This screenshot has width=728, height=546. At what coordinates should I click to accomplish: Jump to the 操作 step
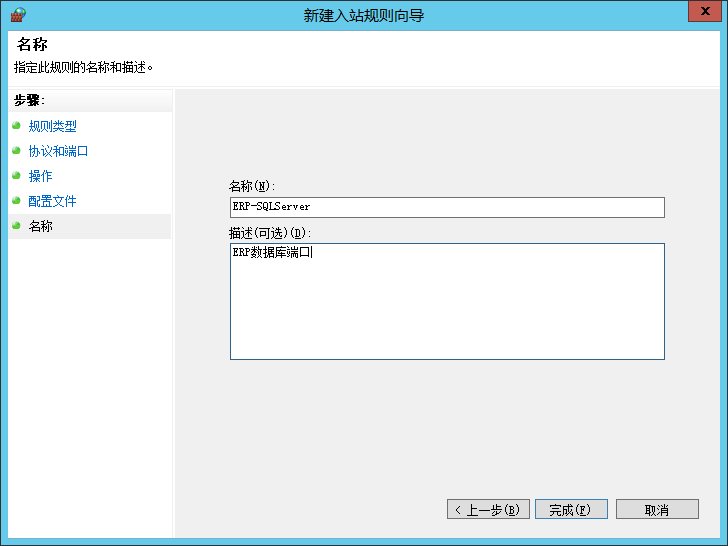coord(40,176)
